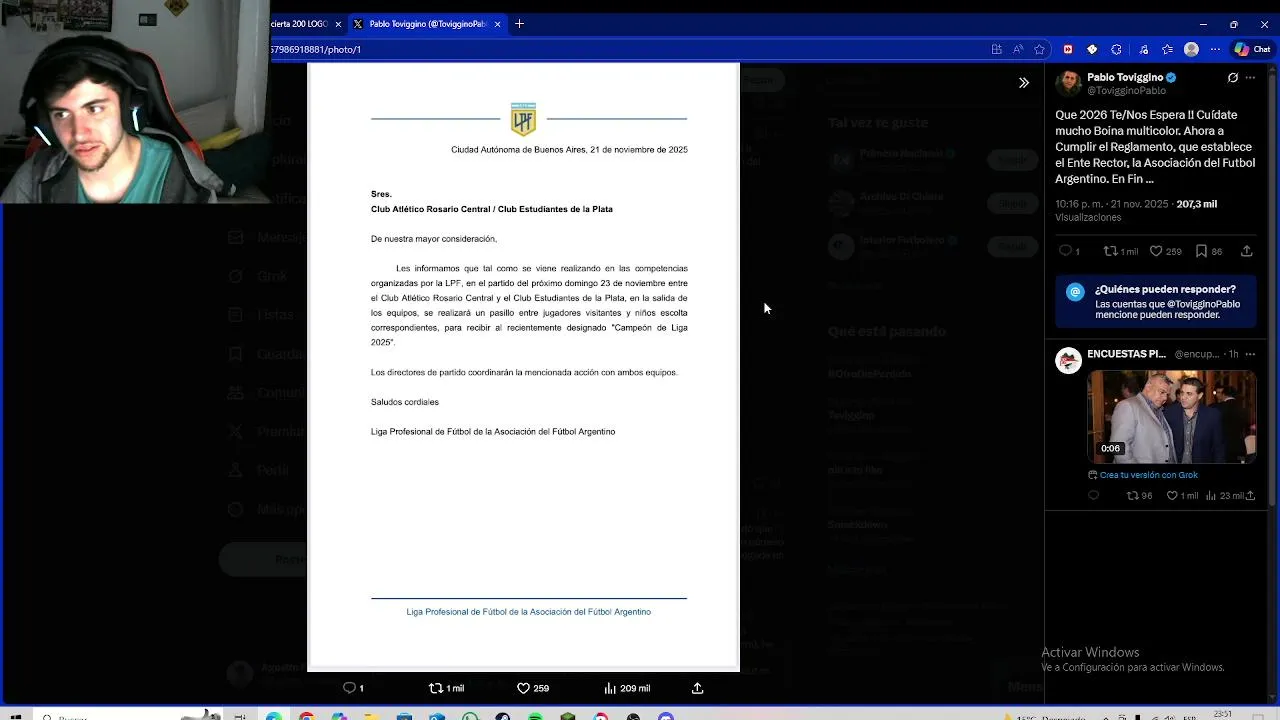
Task: Switch to the '200 LOGO' browser tab
Action: click(x=300, y=24)
